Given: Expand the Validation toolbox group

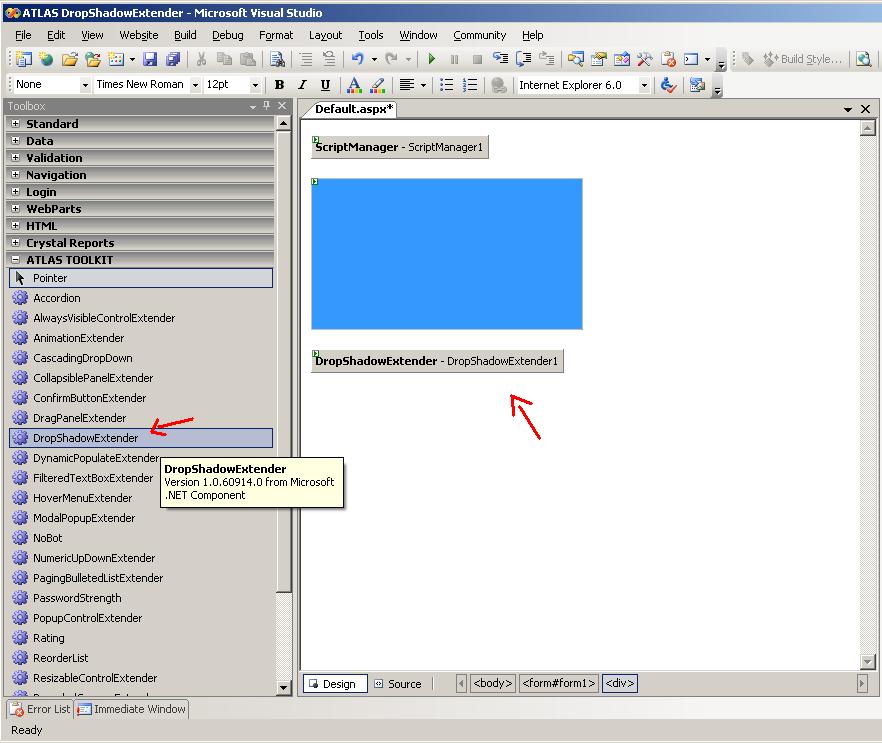Looking at the screenshot, I should [x=17, y=157].
